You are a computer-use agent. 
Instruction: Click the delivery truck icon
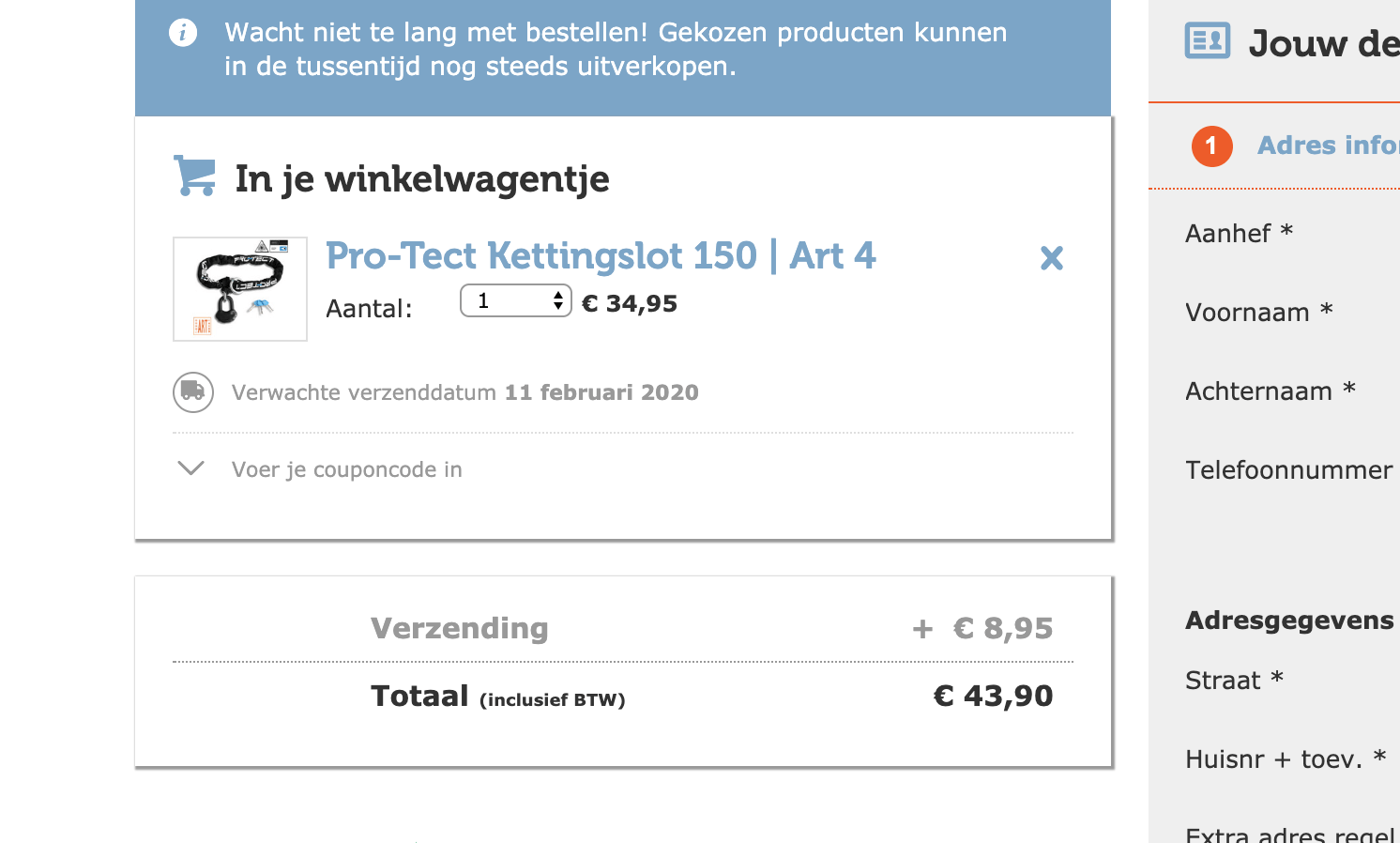pyautogui.click(x=192, y=392)
